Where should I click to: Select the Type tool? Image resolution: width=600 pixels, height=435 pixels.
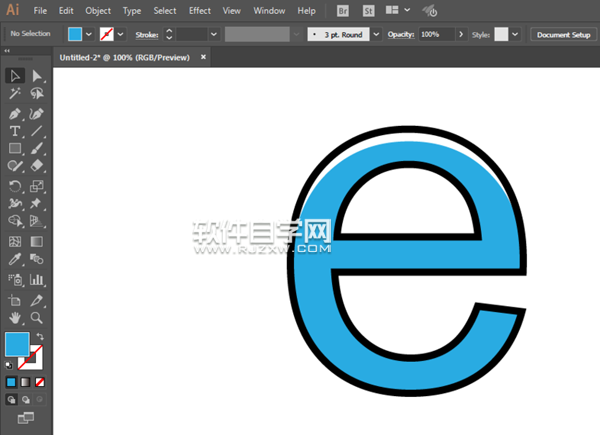[15, 131]
